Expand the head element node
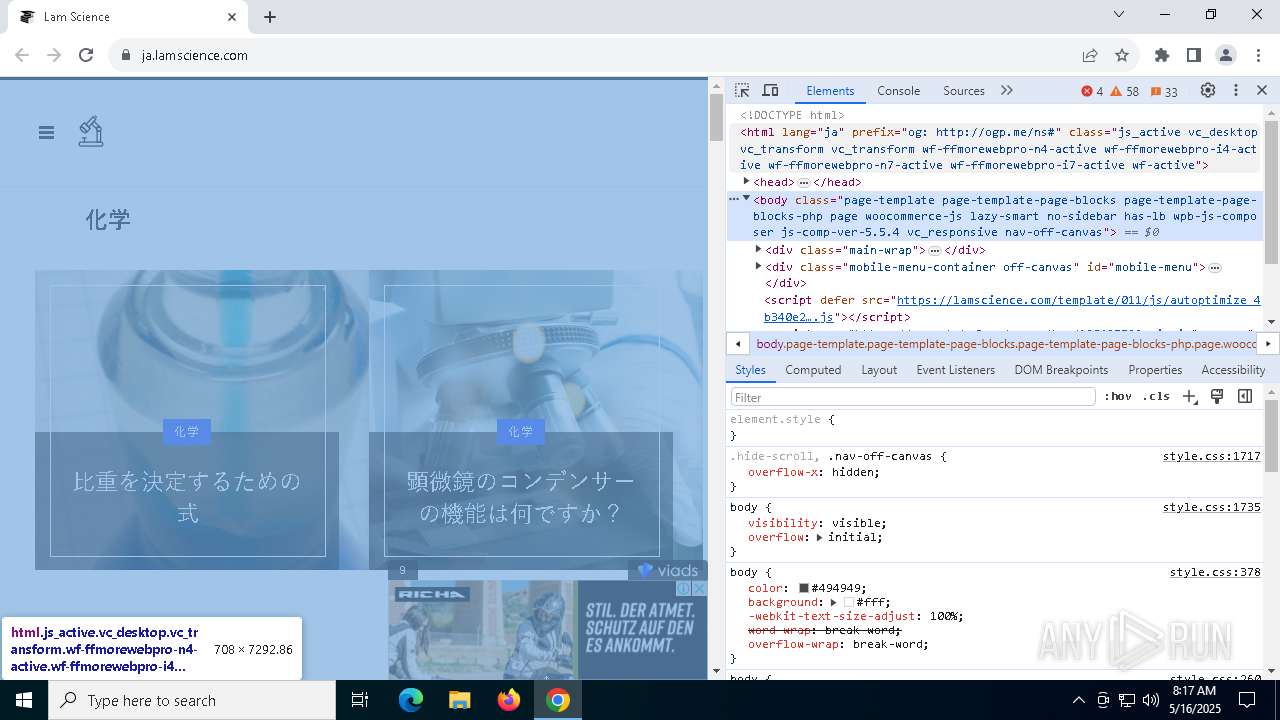1280x720 pixels. (x=746, y=182)
